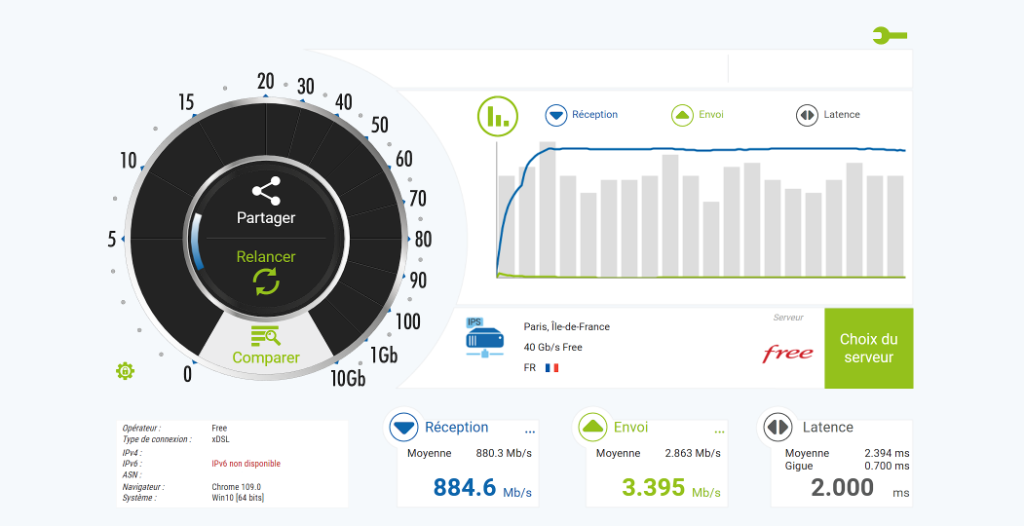Screen dimensions: 1024x526
Task: Select the Réception result panel header
Action: tap(456, 427)
